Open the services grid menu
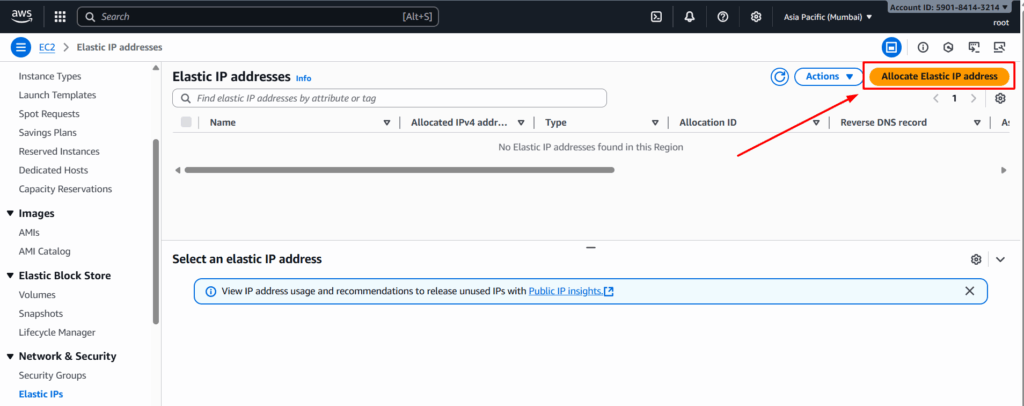 click(59, 16)
